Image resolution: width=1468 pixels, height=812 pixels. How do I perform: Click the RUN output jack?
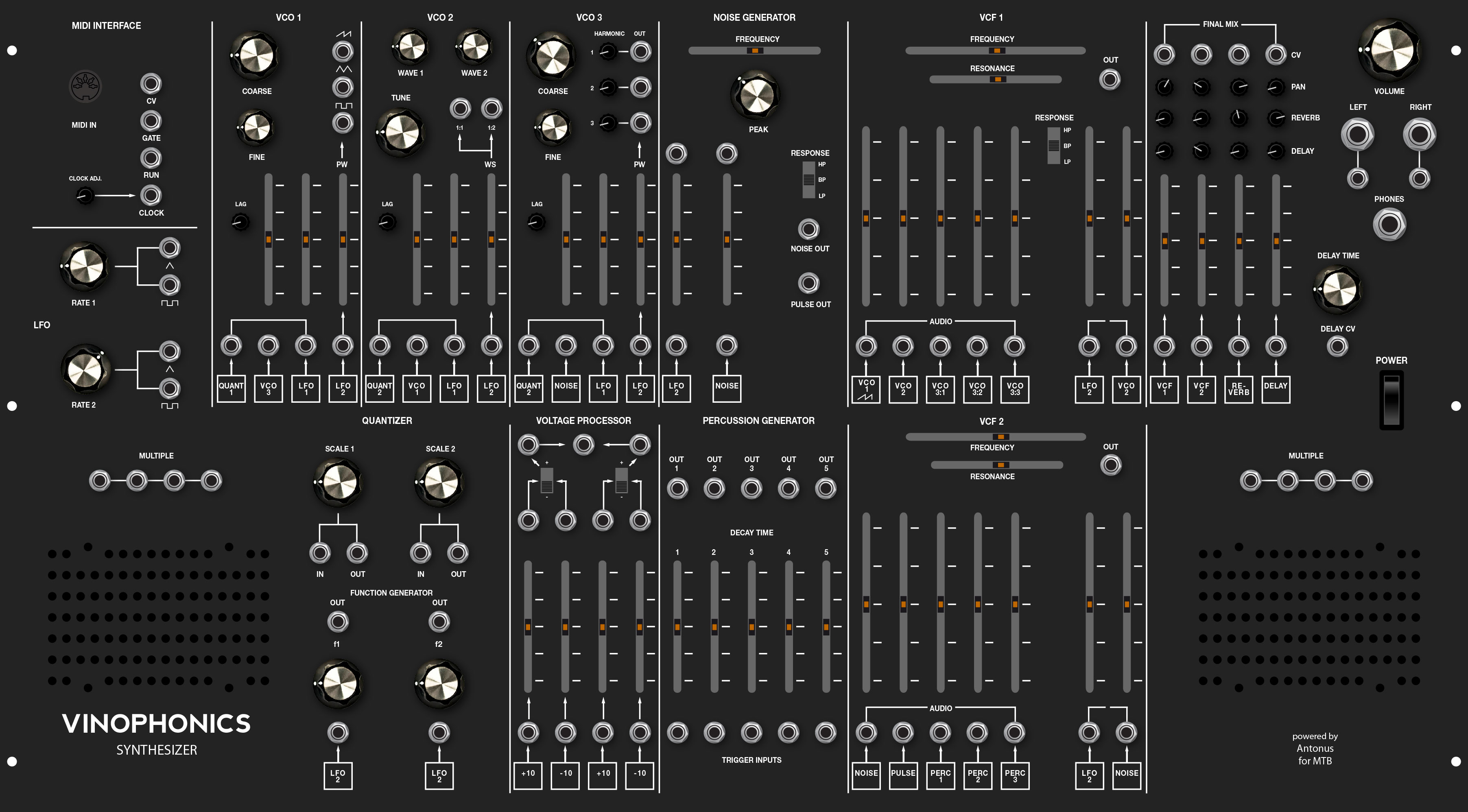pyautogui.click(x=151, y=158)
